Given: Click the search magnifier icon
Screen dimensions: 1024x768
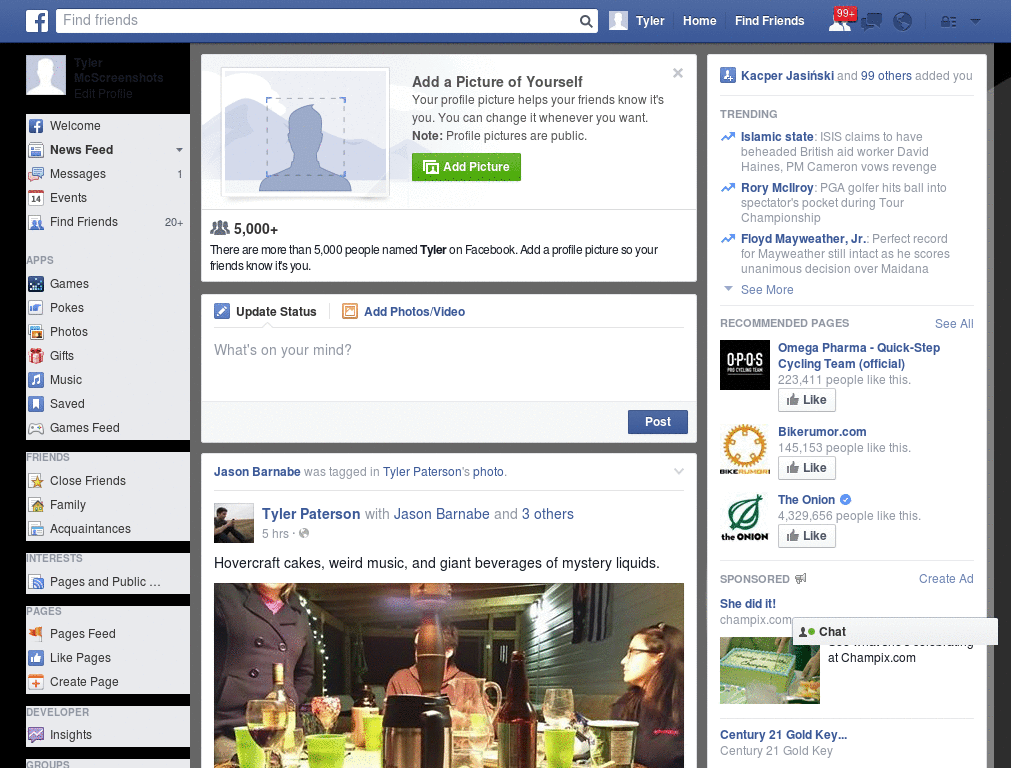Looking at the screenshot, I should click(586, 21).
